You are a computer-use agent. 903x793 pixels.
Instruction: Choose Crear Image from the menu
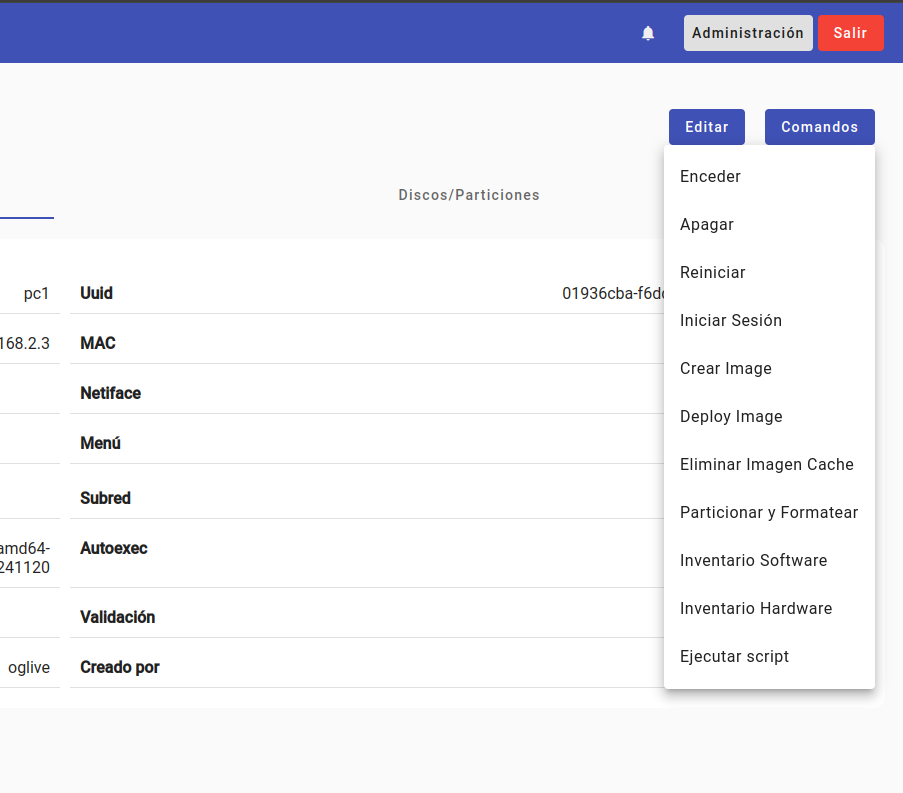[726, 369]
